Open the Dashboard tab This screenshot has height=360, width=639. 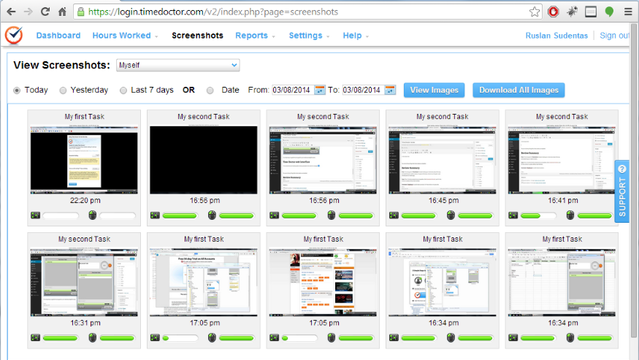coord(58,35)
